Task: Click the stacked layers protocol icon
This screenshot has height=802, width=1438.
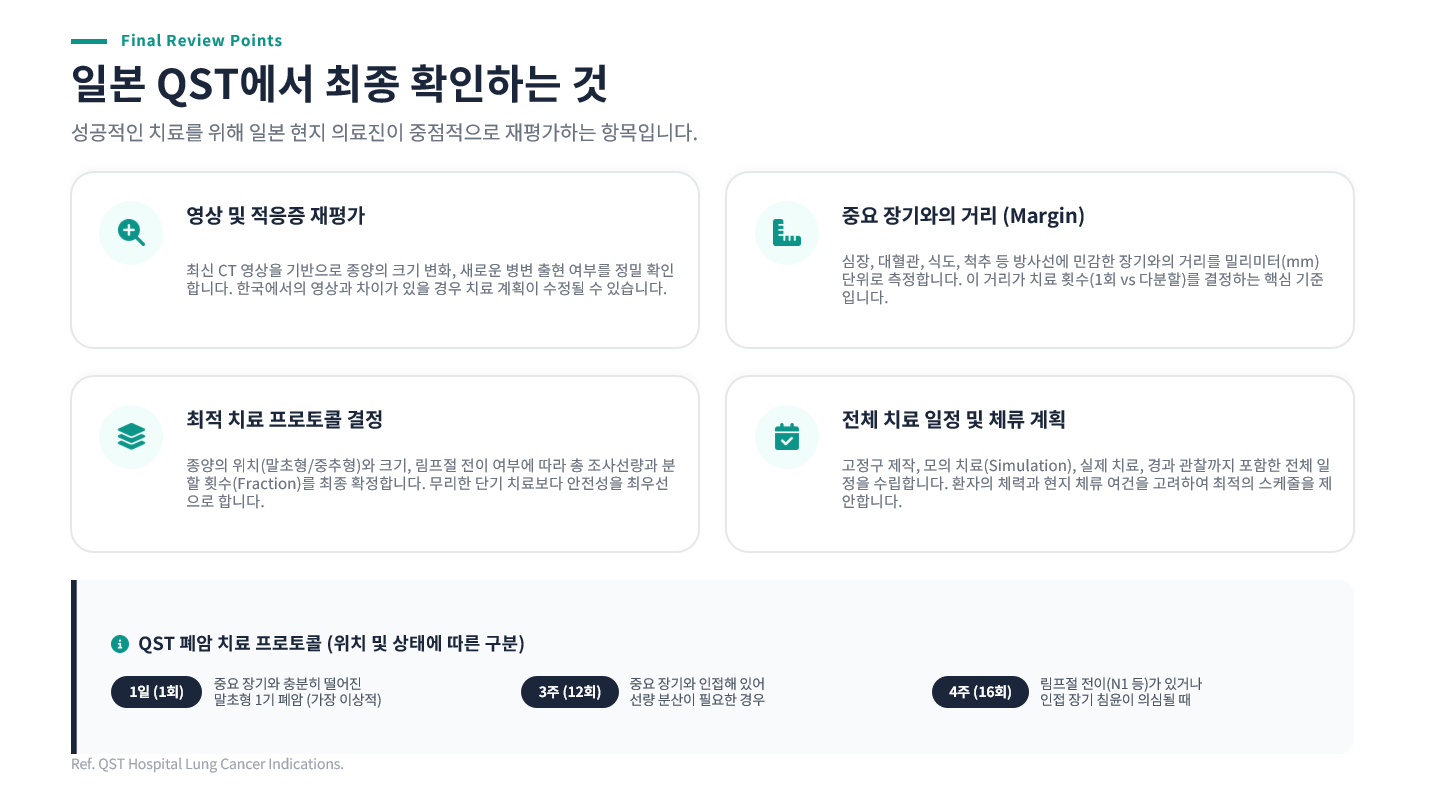Action: 131,437
